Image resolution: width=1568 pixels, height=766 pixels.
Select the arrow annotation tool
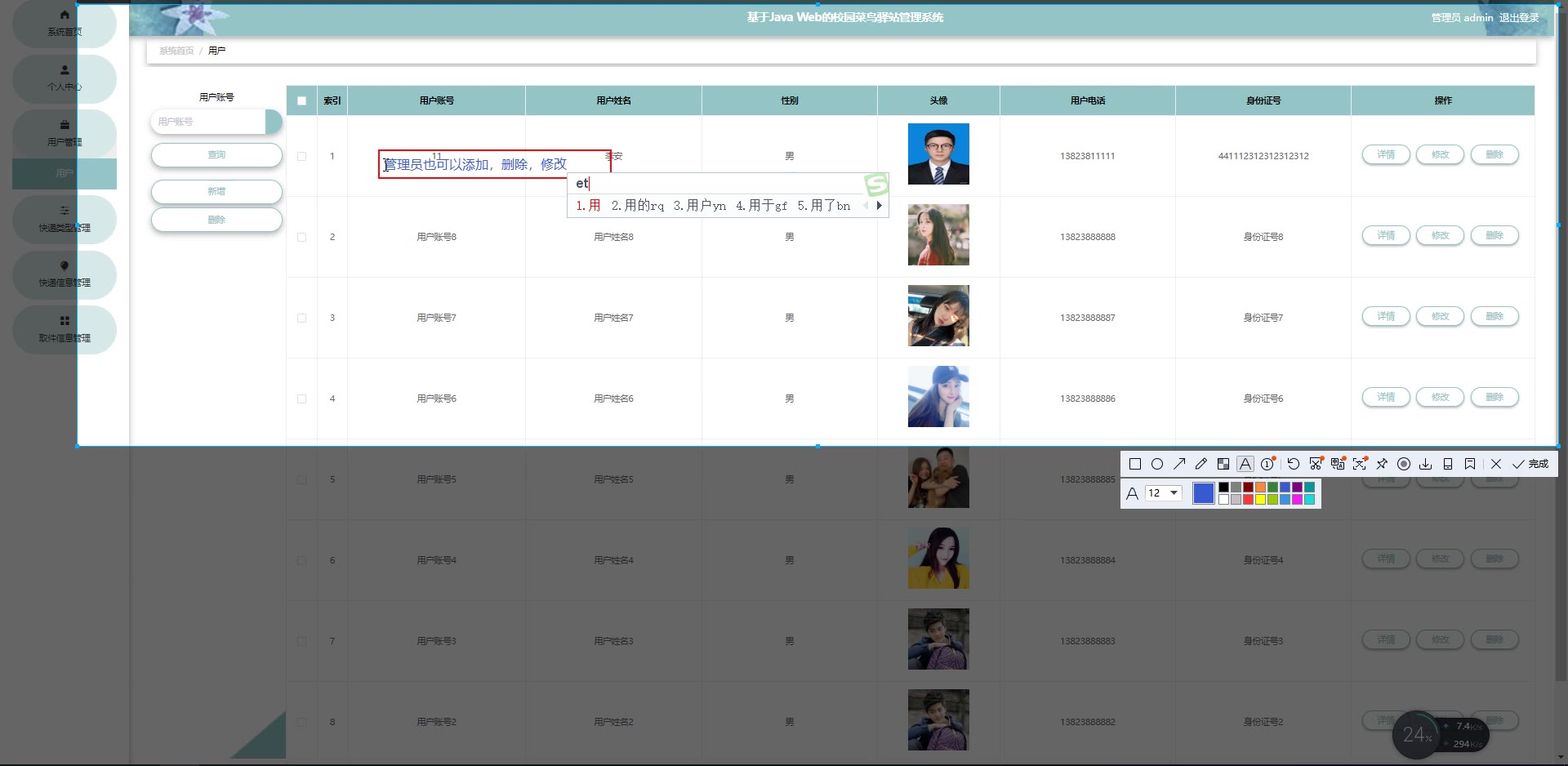(x=1179, y=464)
